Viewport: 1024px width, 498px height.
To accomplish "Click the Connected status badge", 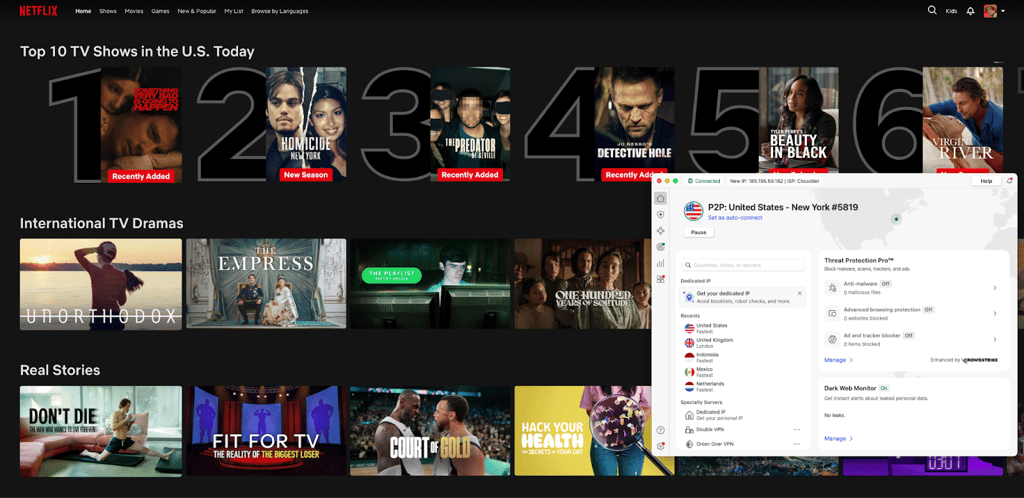I will pos(704,181).
